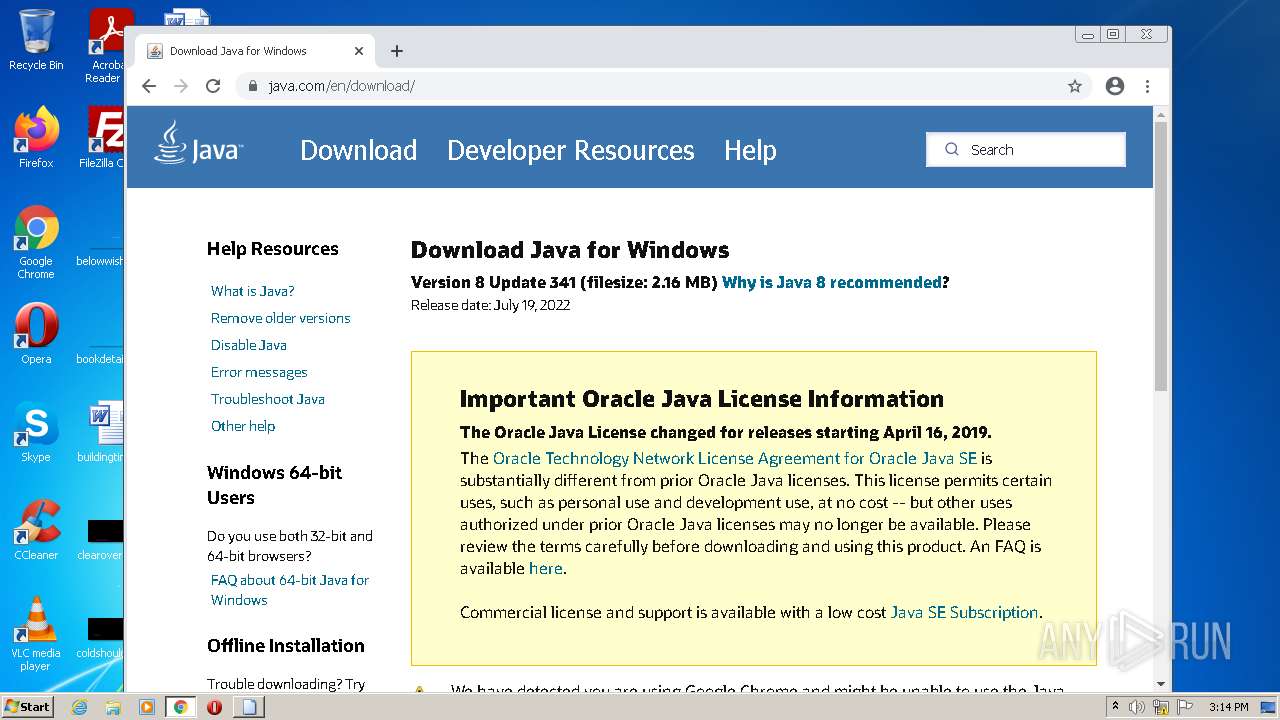The height and width of the screenshot is (720, 1280).
Task: Open Remove older versions link
Action: click(280, 318)
